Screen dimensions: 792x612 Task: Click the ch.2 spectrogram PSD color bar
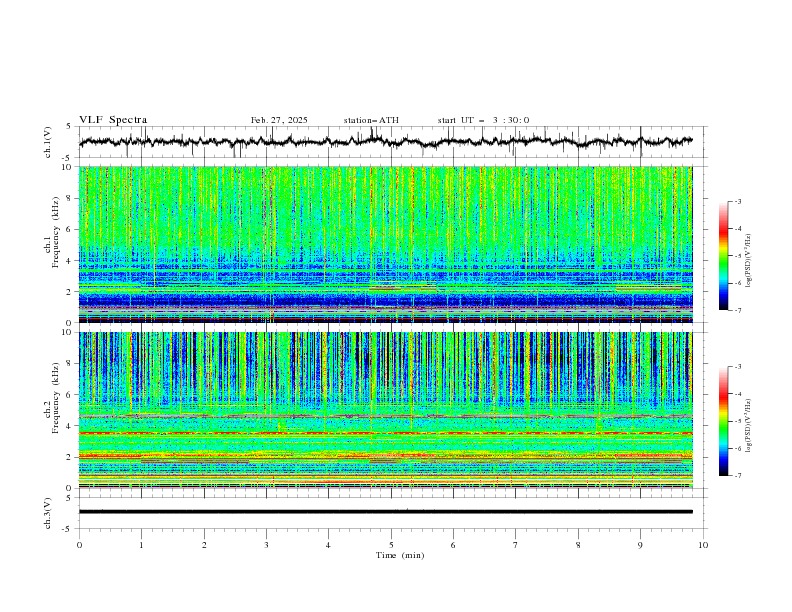[723, 421]
